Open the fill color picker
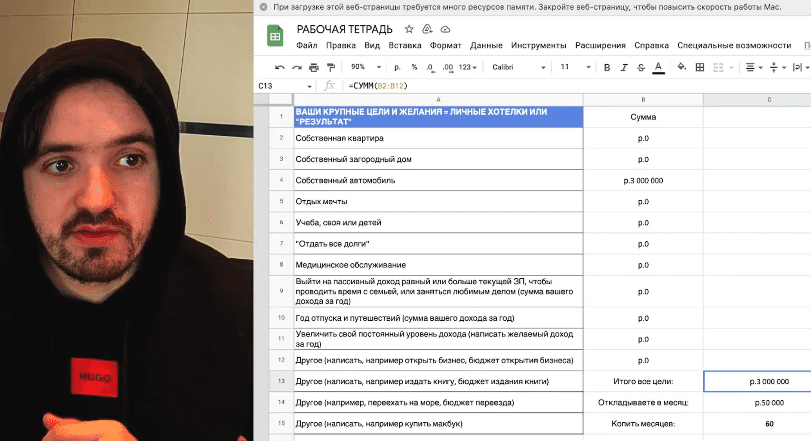The image size is (811, 441). pyautogui.click(x=682, y=67)
